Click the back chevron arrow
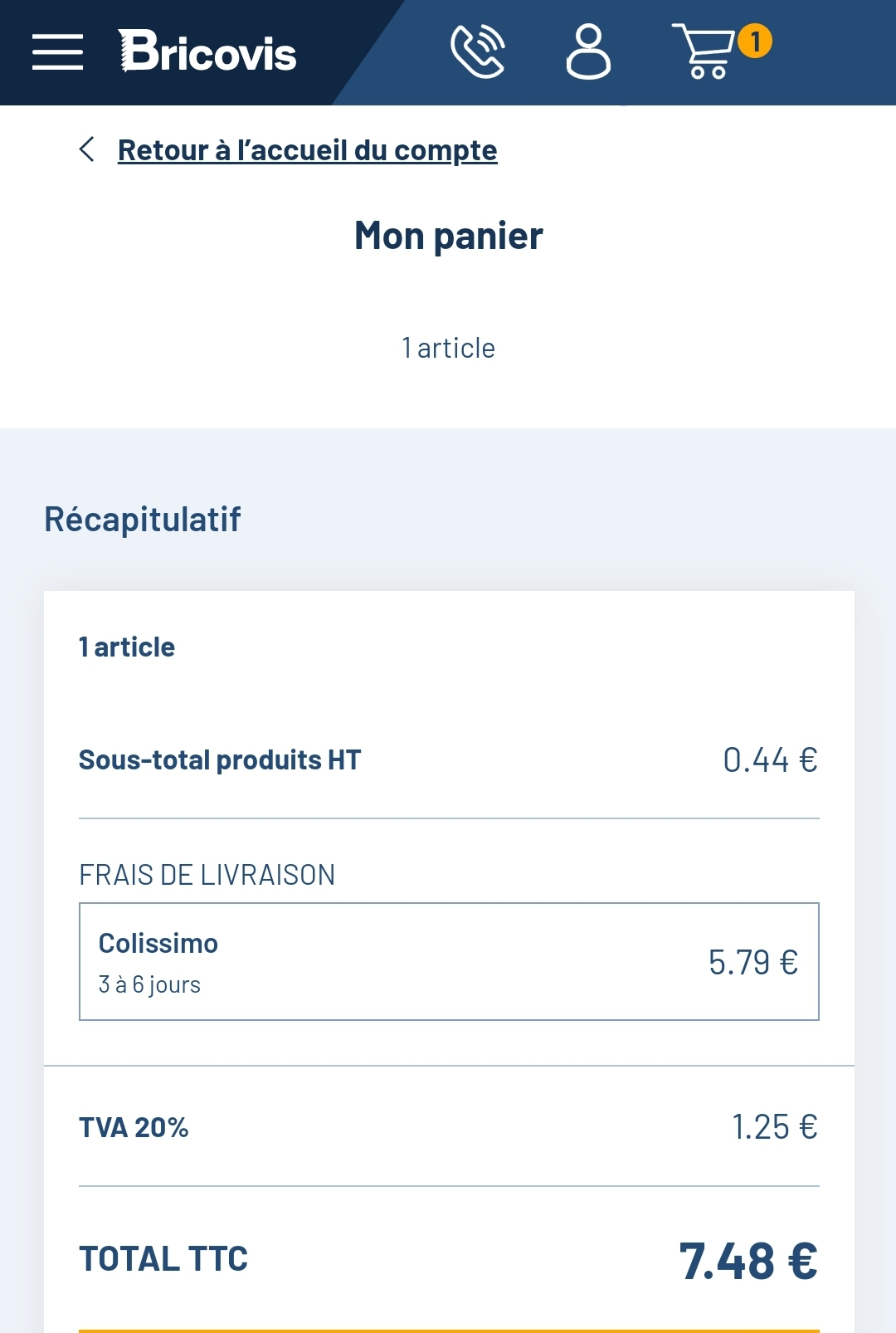Screen dimensions: 896x1333 86,149
